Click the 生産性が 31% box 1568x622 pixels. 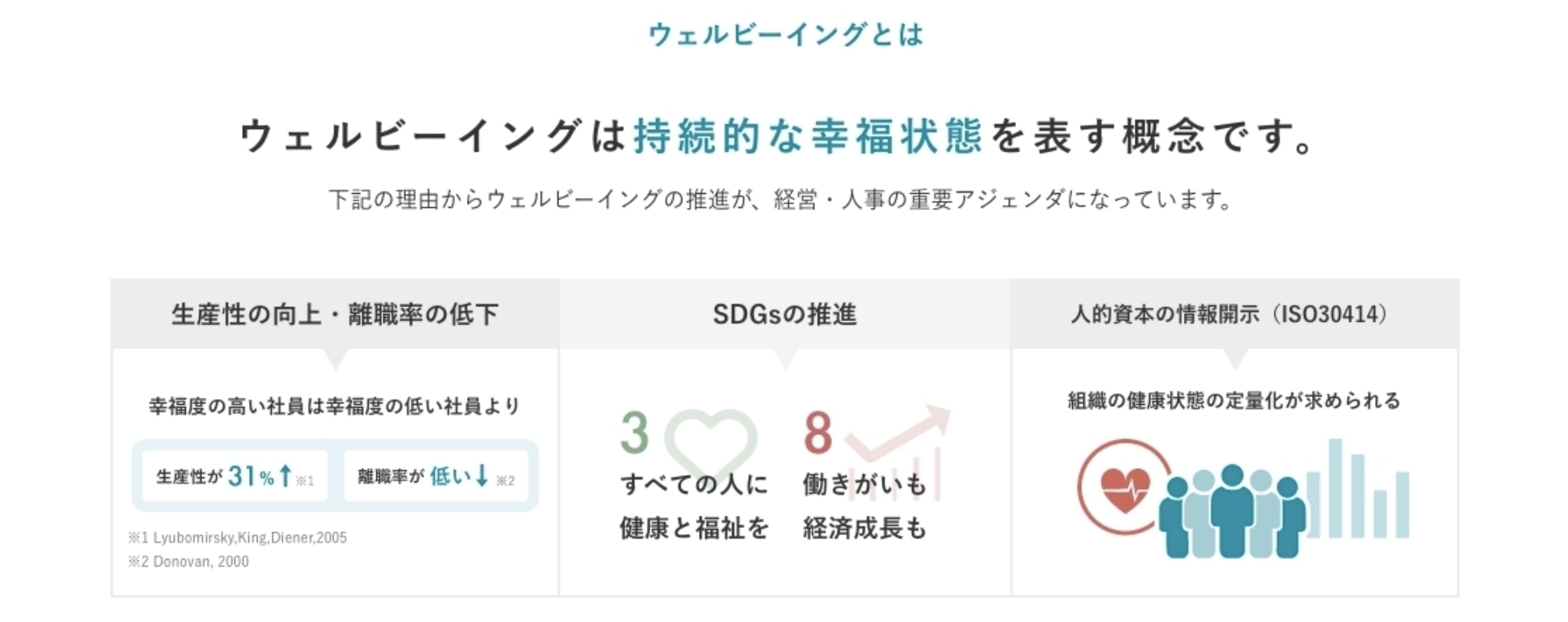point(235,476)
